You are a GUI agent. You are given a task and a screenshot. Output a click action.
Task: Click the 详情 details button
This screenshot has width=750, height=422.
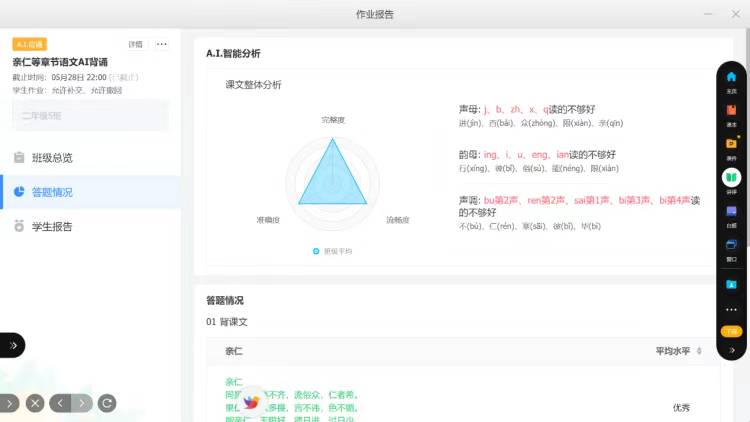pos(136,44)
